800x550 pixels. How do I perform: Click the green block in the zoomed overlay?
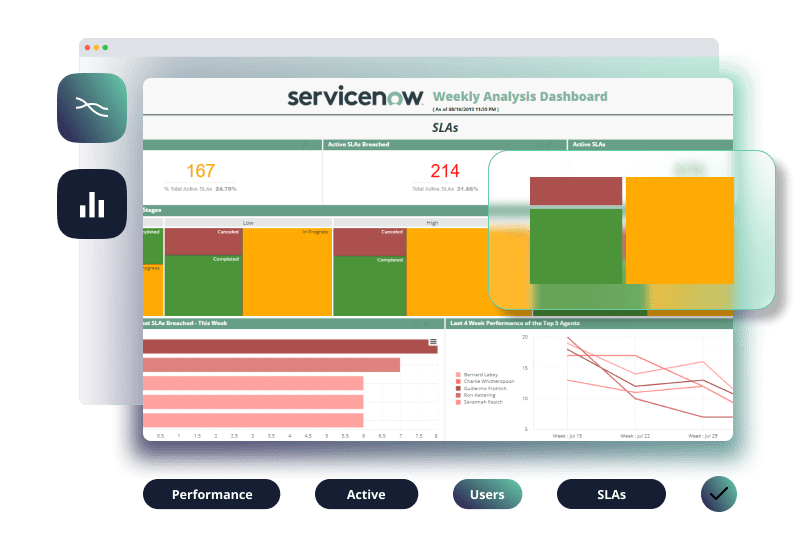576,246
